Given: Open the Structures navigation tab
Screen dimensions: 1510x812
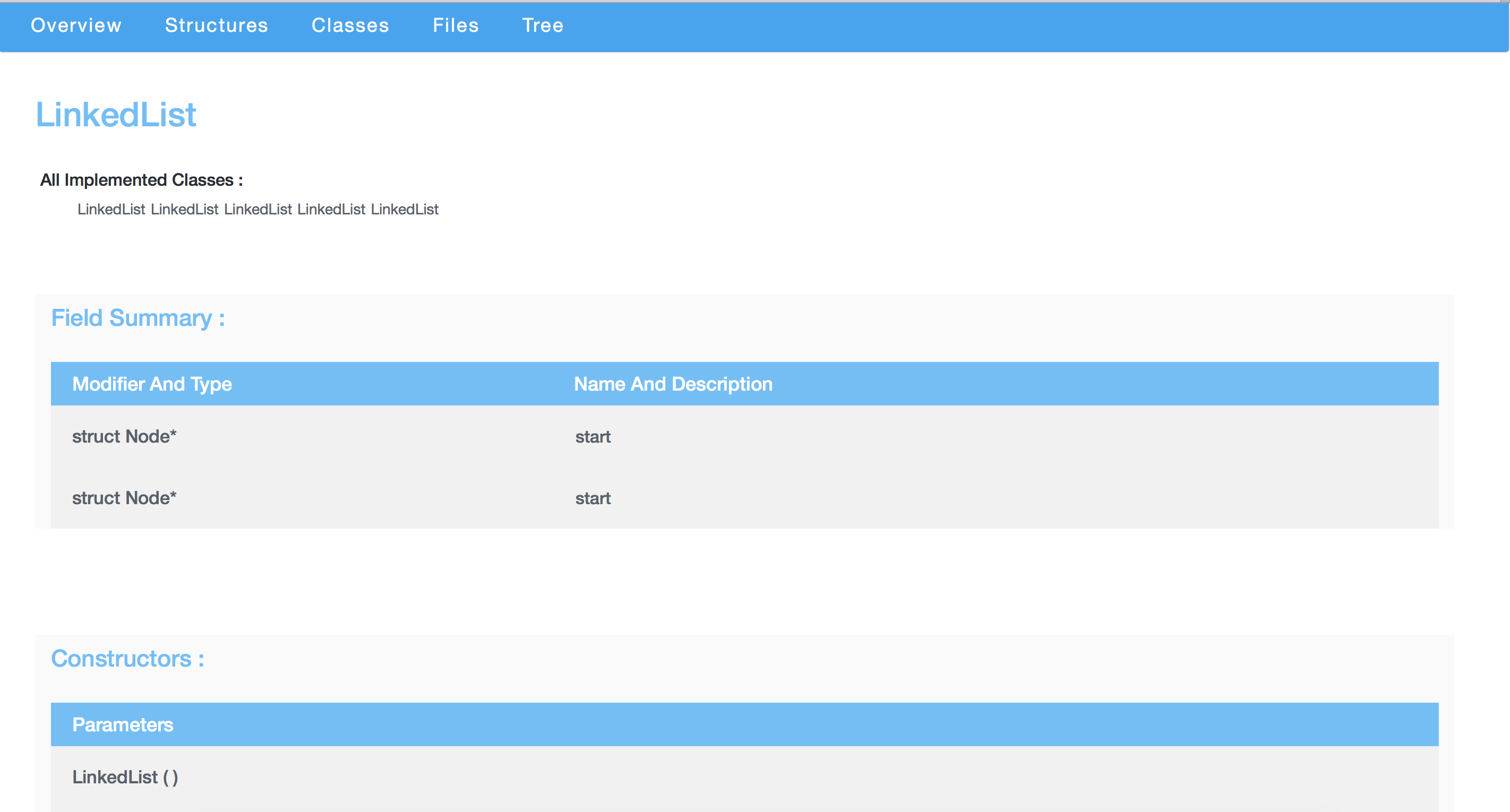Looking at the screenshot, I should (216, 25).
